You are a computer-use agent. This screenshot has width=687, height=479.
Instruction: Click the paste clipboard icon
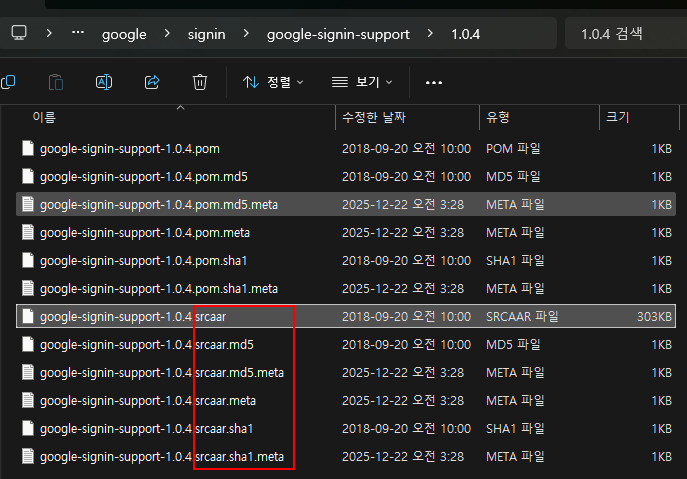pos(56,82)
